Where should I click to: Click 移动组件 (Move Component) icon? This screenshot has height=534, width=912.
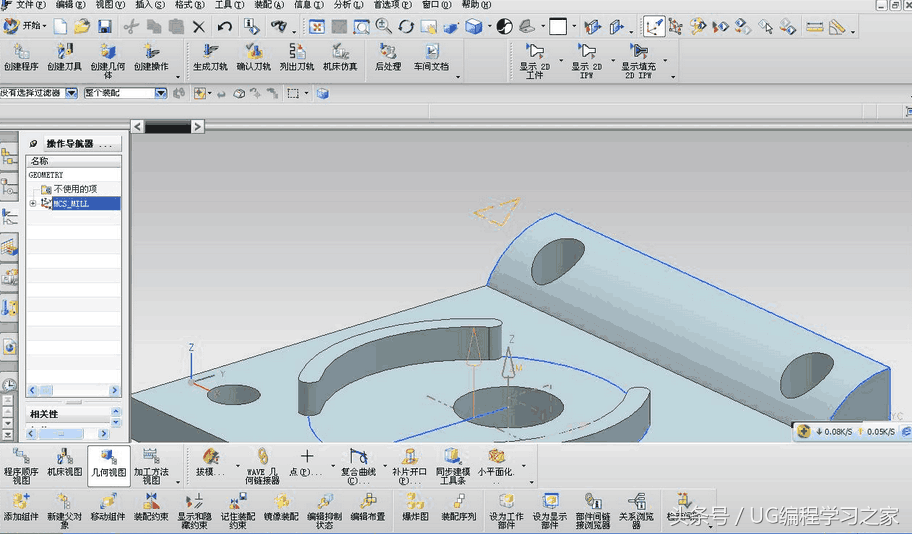108,507
